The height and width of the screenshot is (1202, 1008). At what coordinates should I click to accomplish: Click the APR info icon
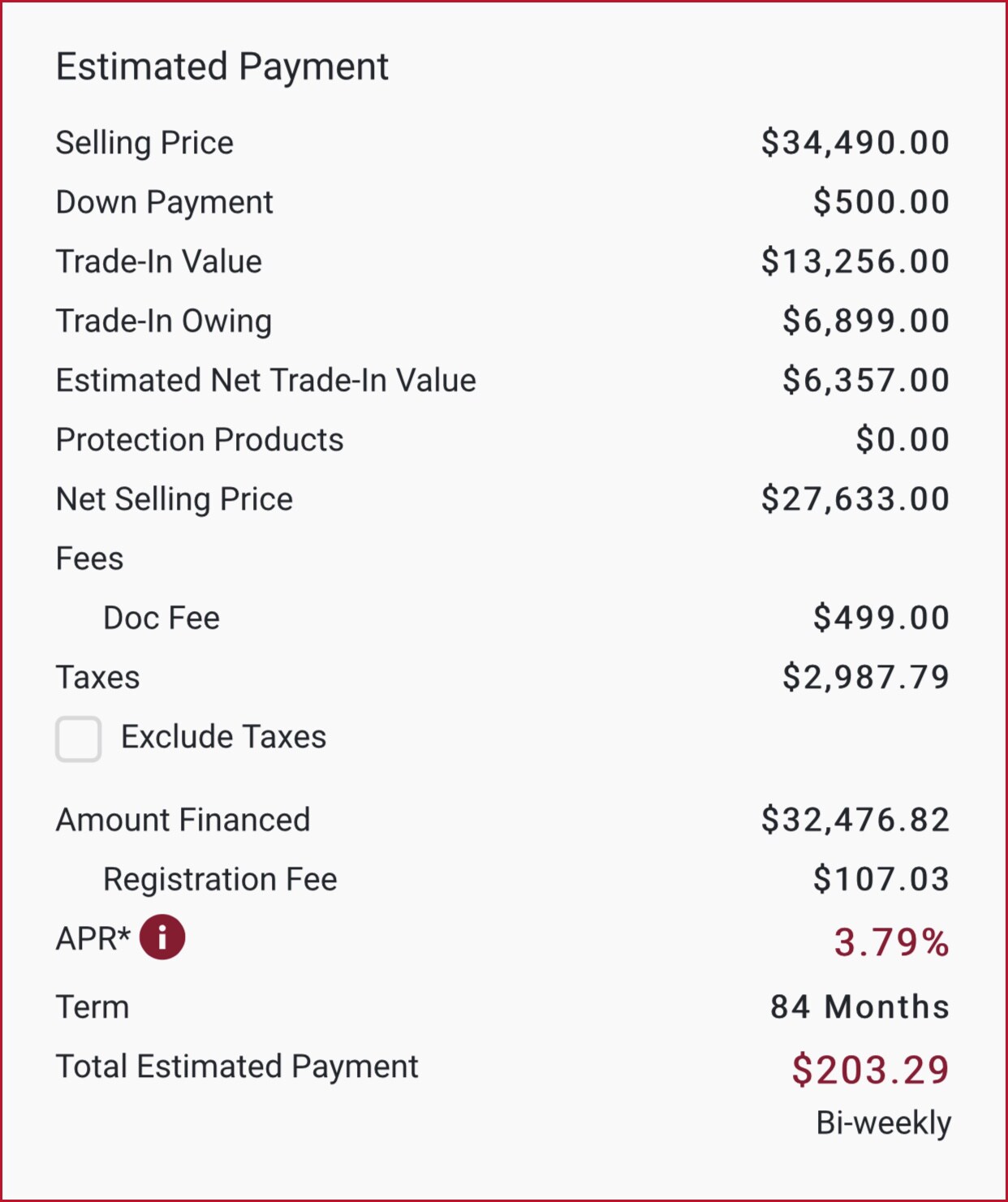point(162,937)
